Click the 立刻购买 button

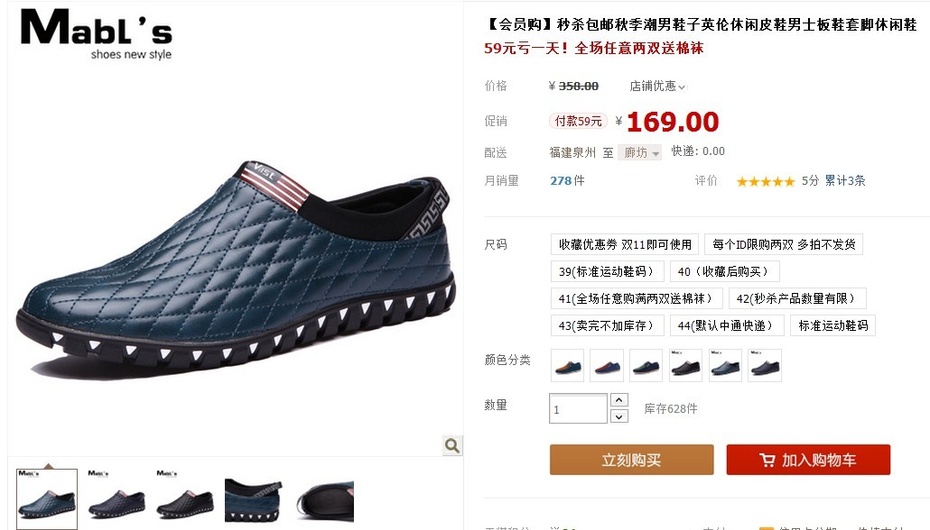pyautogui.click(x=632, y=459)
